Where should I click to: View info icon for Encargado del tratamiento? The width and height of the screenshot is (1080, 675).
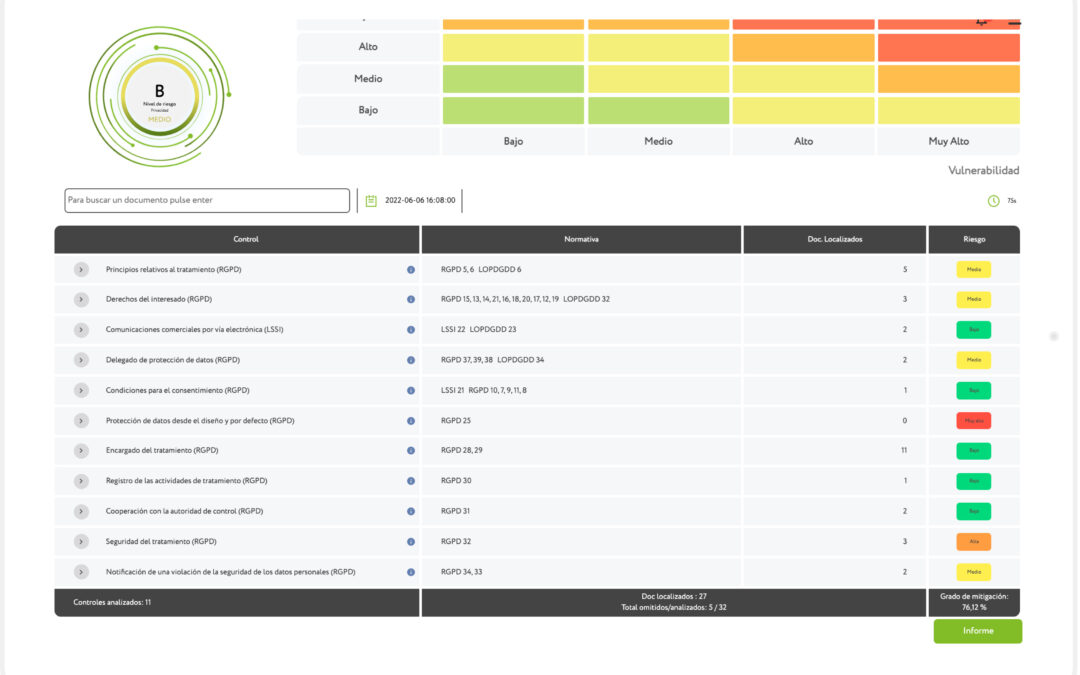411,451
